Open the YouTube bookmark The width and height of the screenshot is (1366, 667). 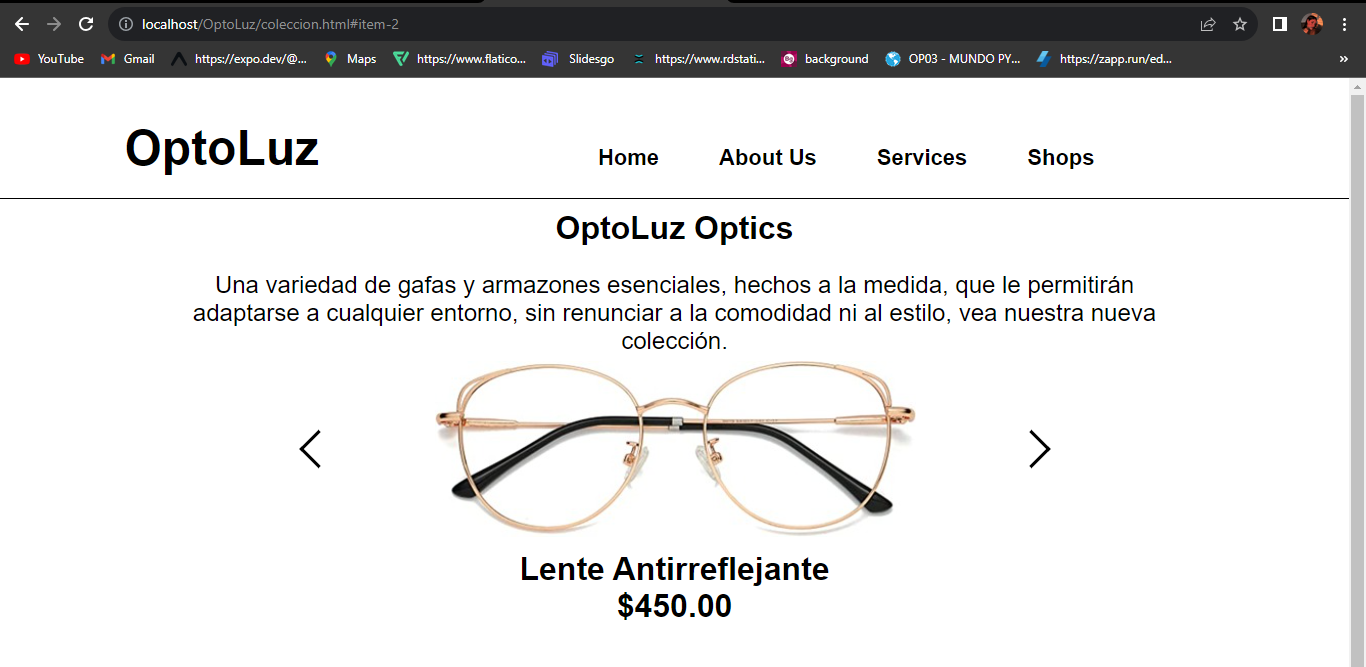tap(49, 59)
